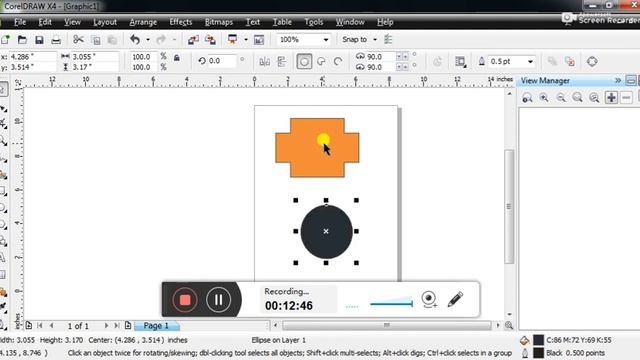Stop the screen recording
The image size is (640, 360).
coord(185,300)
